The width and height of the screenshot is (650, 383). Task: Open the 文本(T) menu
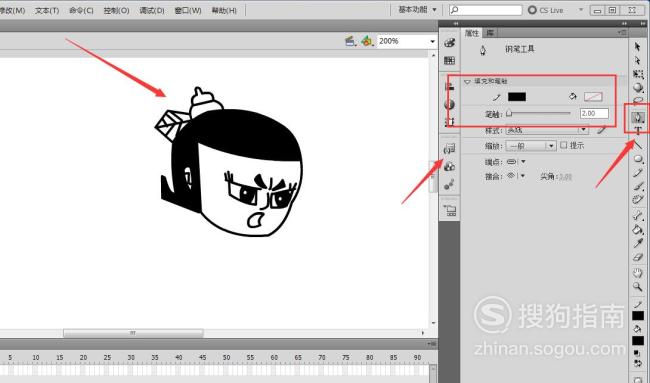[47, 10]
